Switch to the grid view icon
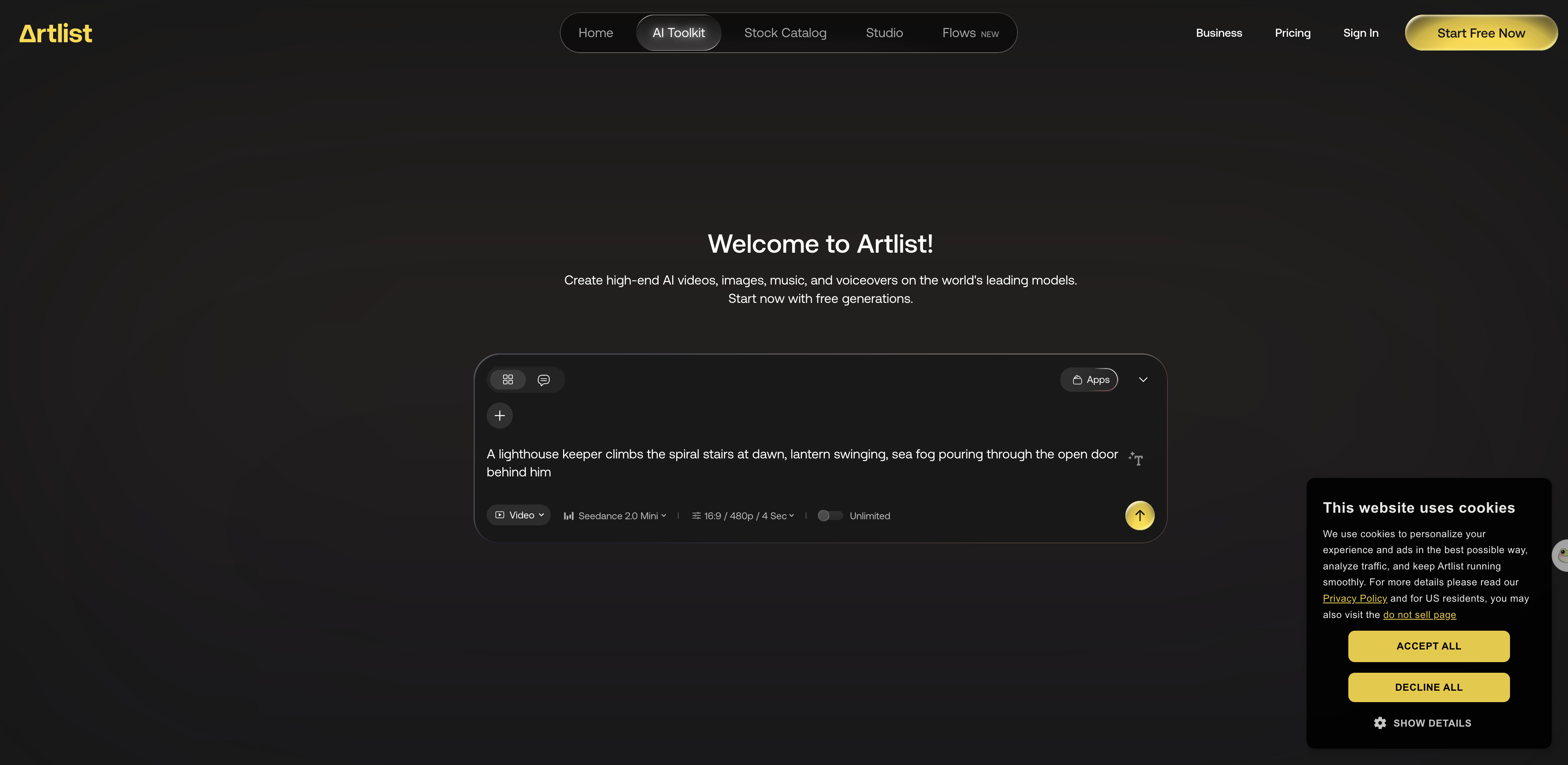This screenshot has height=765, width=1568. 508,380
